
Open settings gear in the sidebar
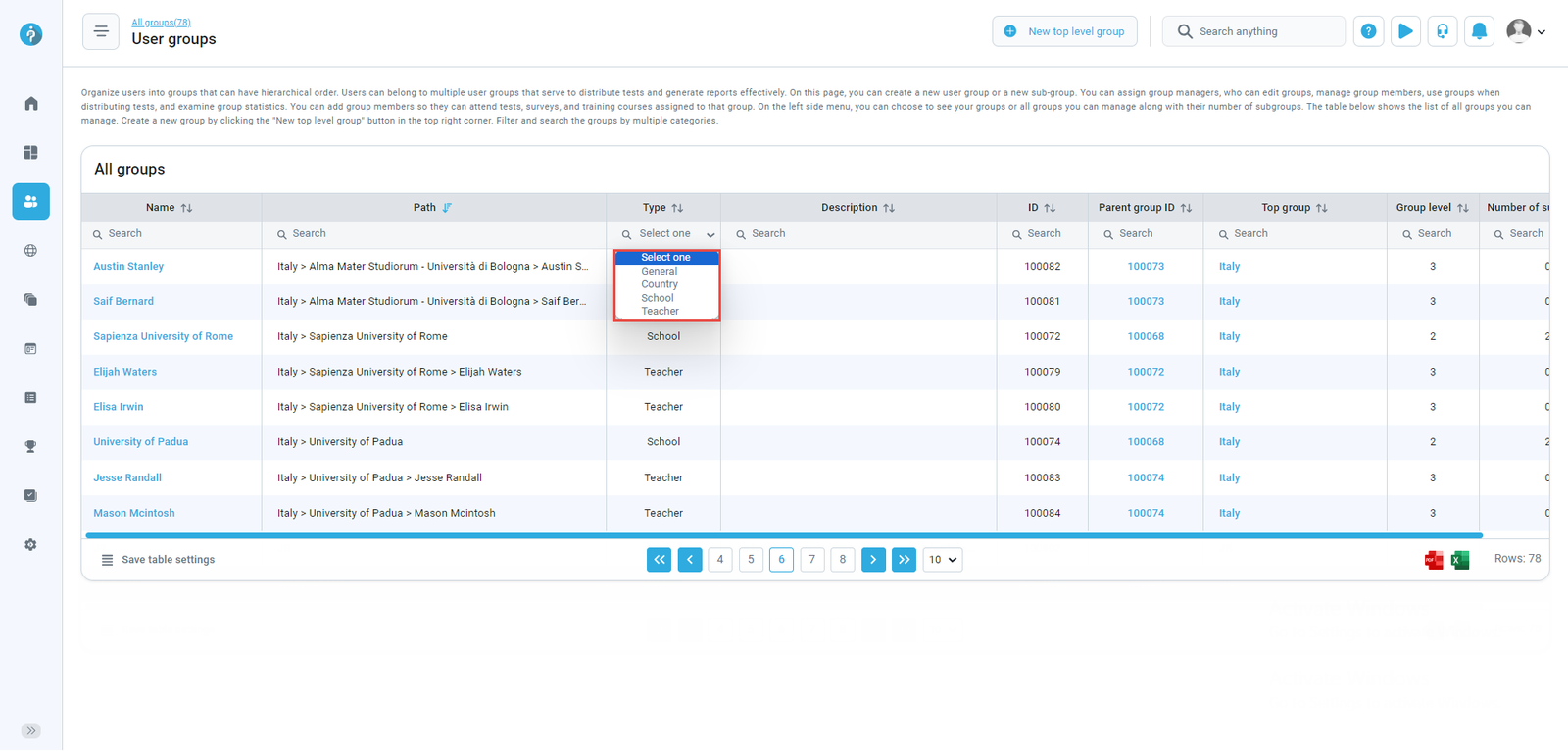click(31, 545)
